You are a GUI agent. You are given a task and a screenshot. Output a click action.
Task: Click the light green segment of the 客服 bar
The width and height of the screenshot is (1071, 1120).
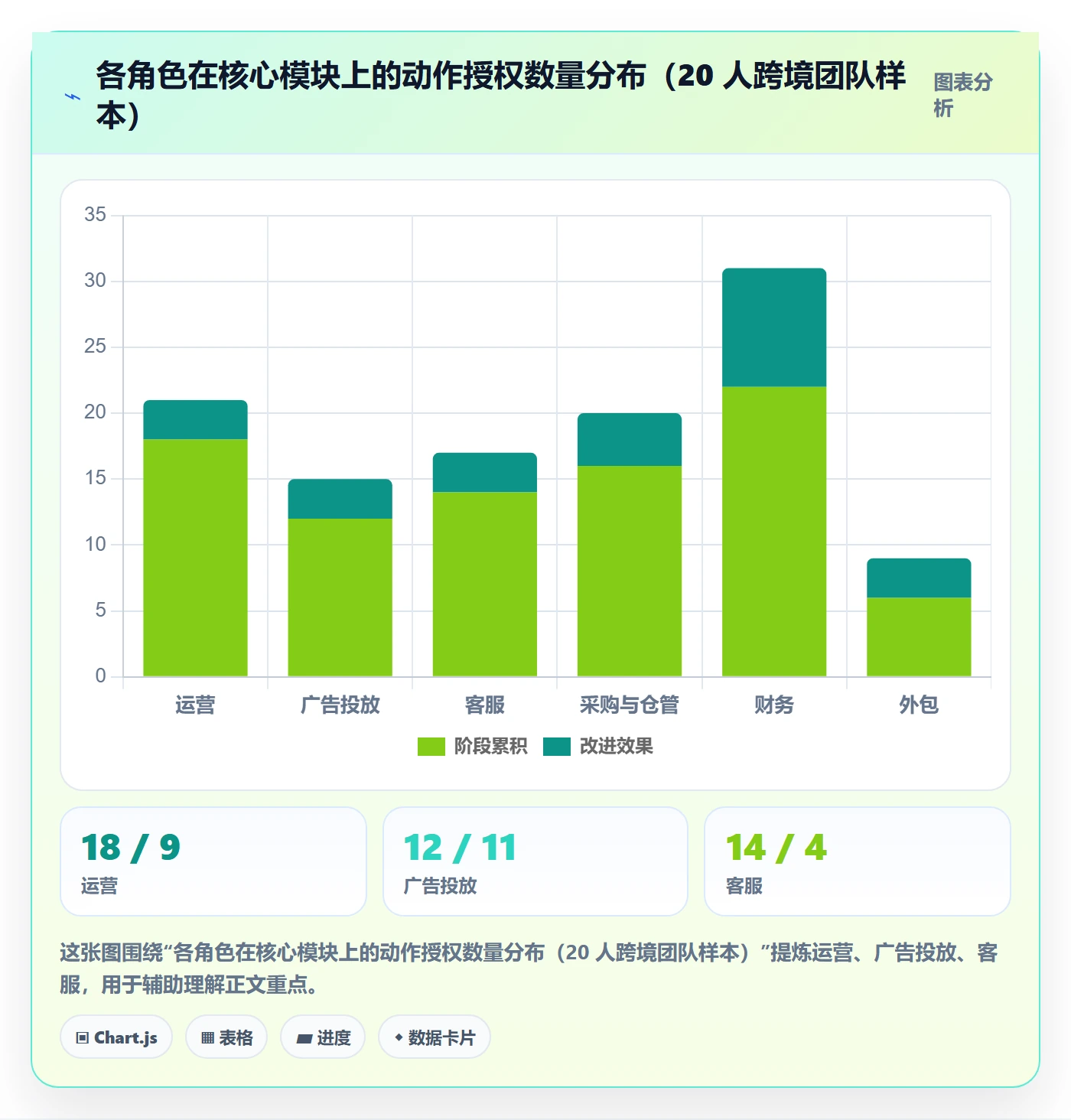tap(485, 584)
